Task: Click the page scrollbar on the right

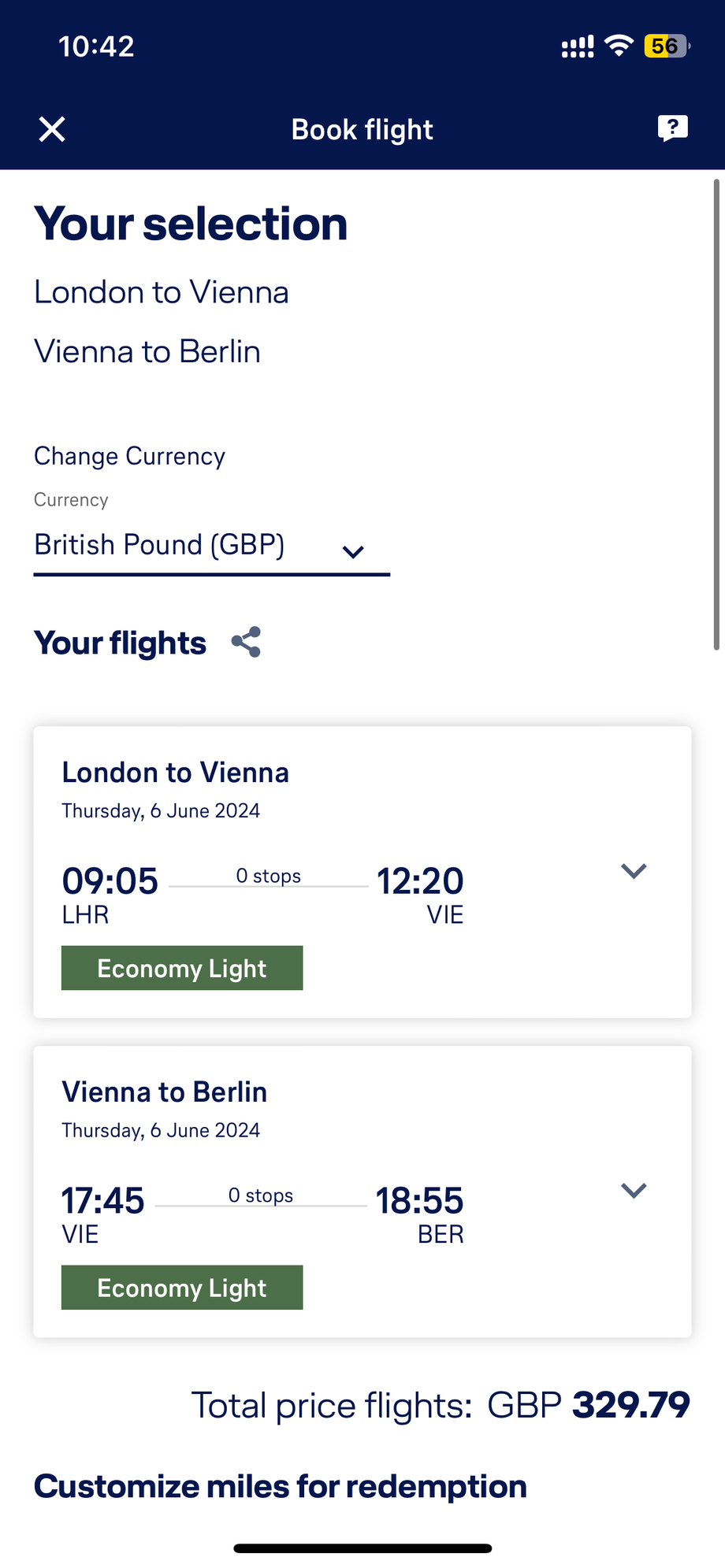Action: pyautogui.click(x=716, y=414)
